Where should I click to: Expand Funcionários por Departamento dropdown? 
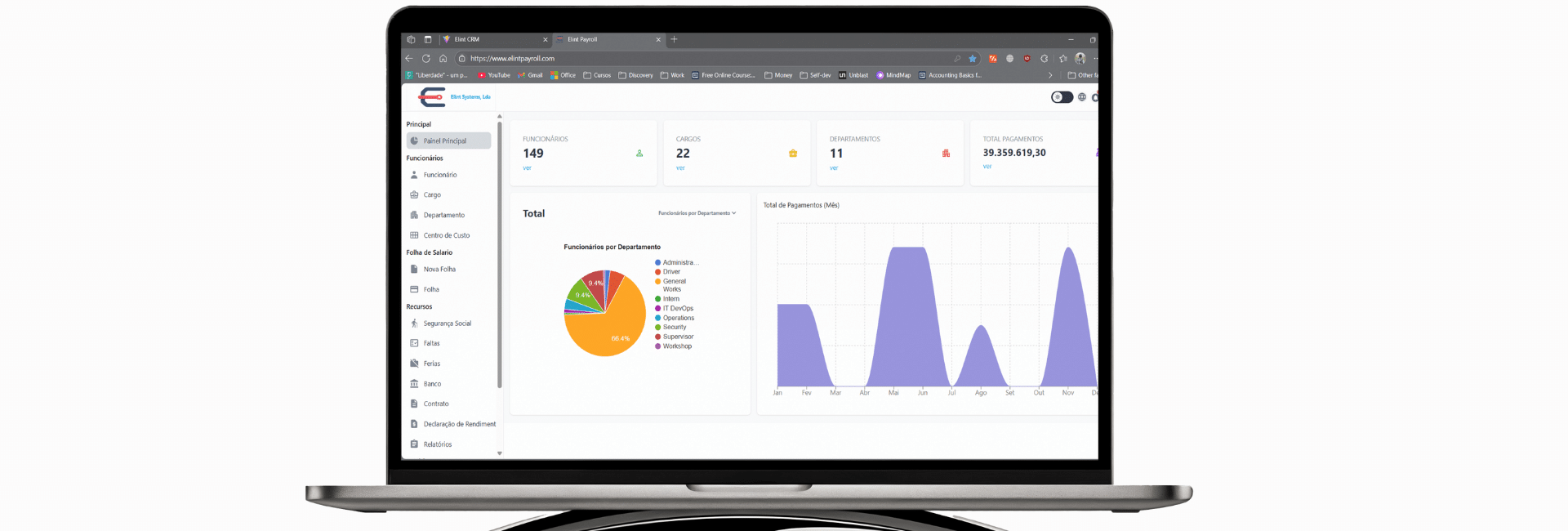[x=697, y=213]
